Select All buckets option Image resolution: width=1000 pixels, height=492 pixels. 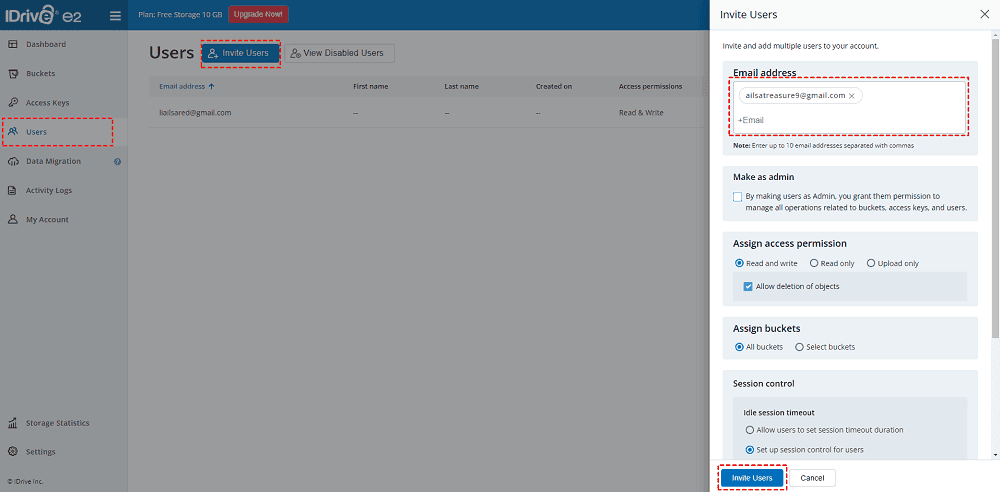(740, 347)
